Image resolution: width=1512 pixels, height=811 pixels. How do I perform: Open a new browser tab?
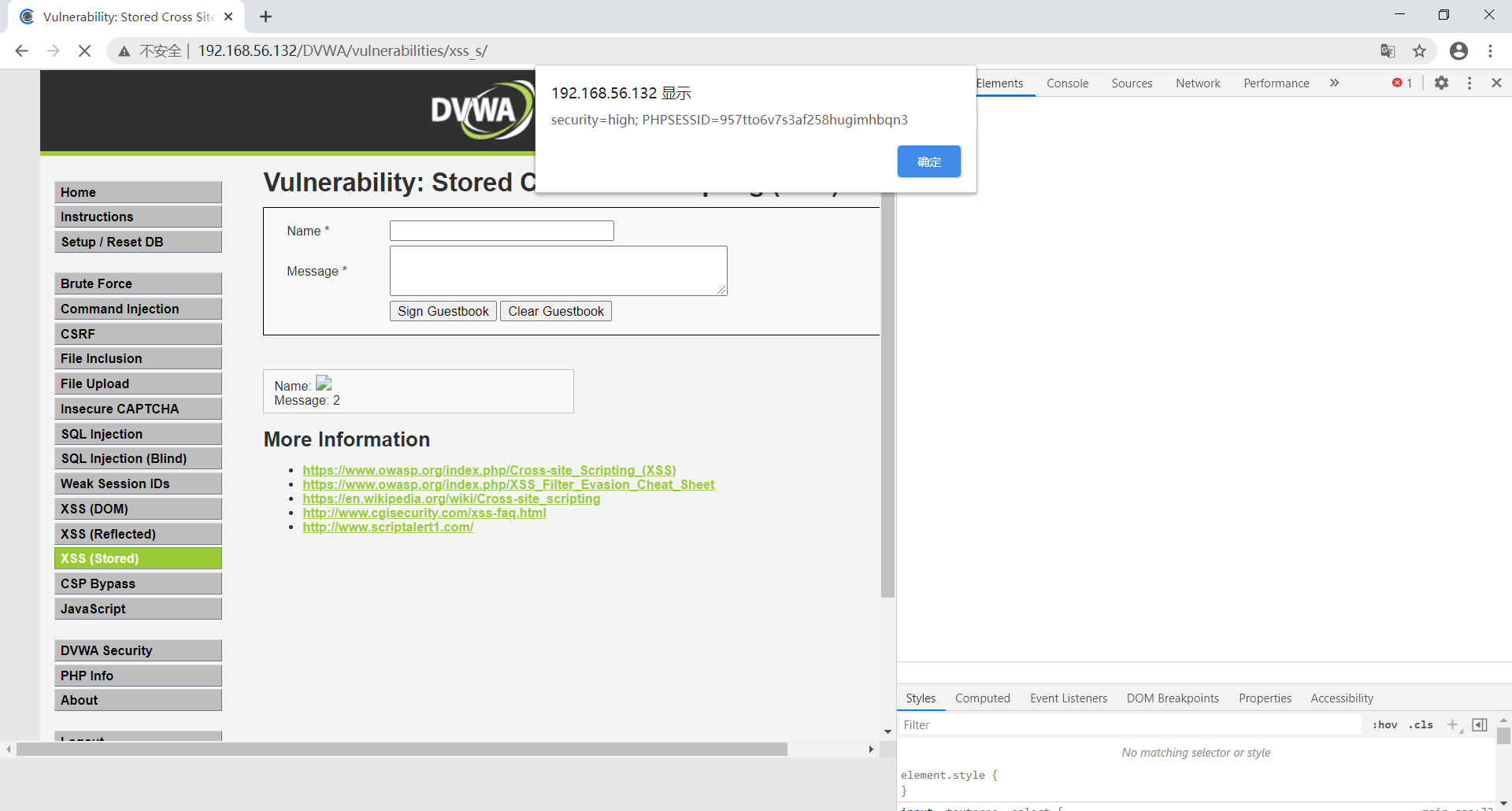coord(266,17)
